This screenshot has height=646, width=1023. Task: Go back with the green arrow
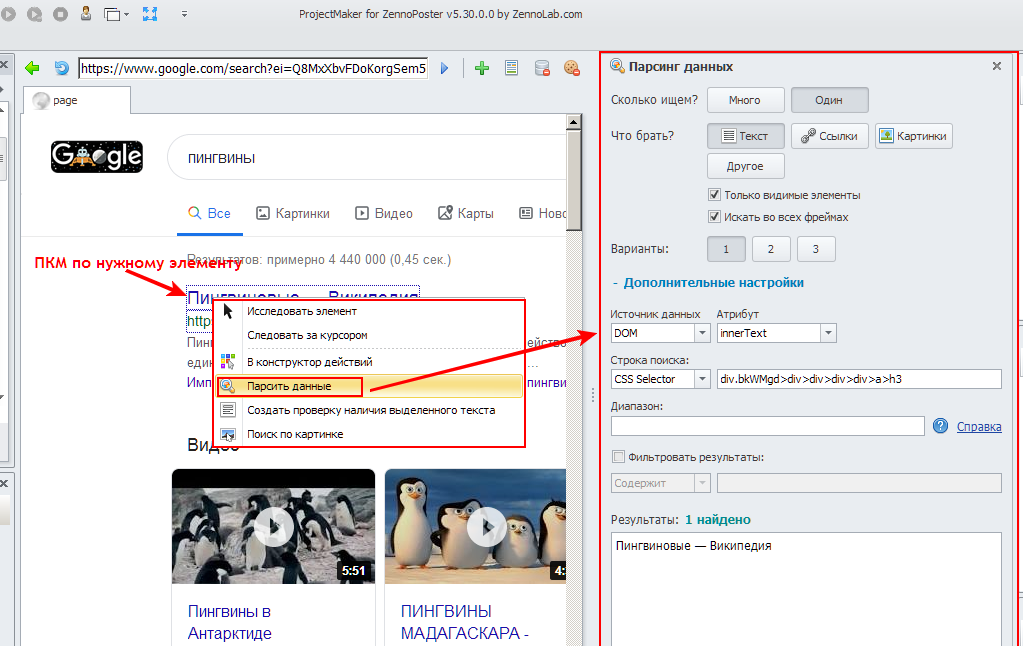point(32,68)
